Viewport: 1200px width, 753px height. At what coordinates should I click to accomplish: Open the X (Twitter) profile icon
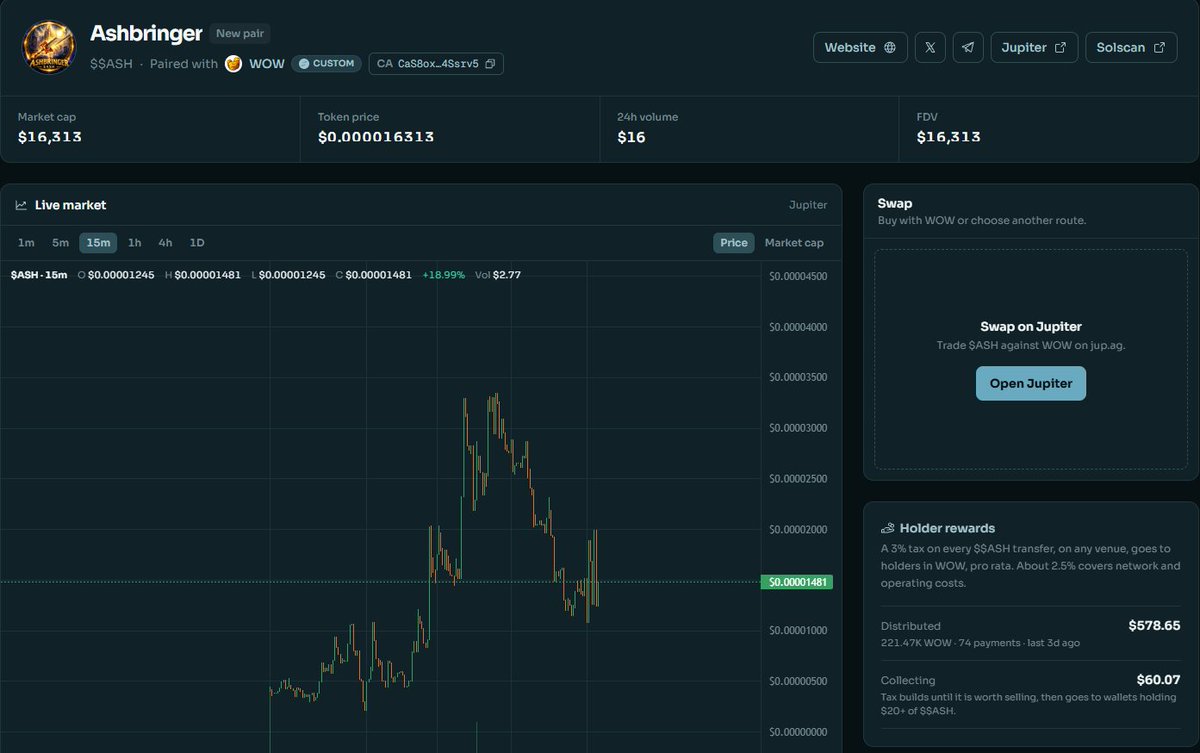click(930, 47)
